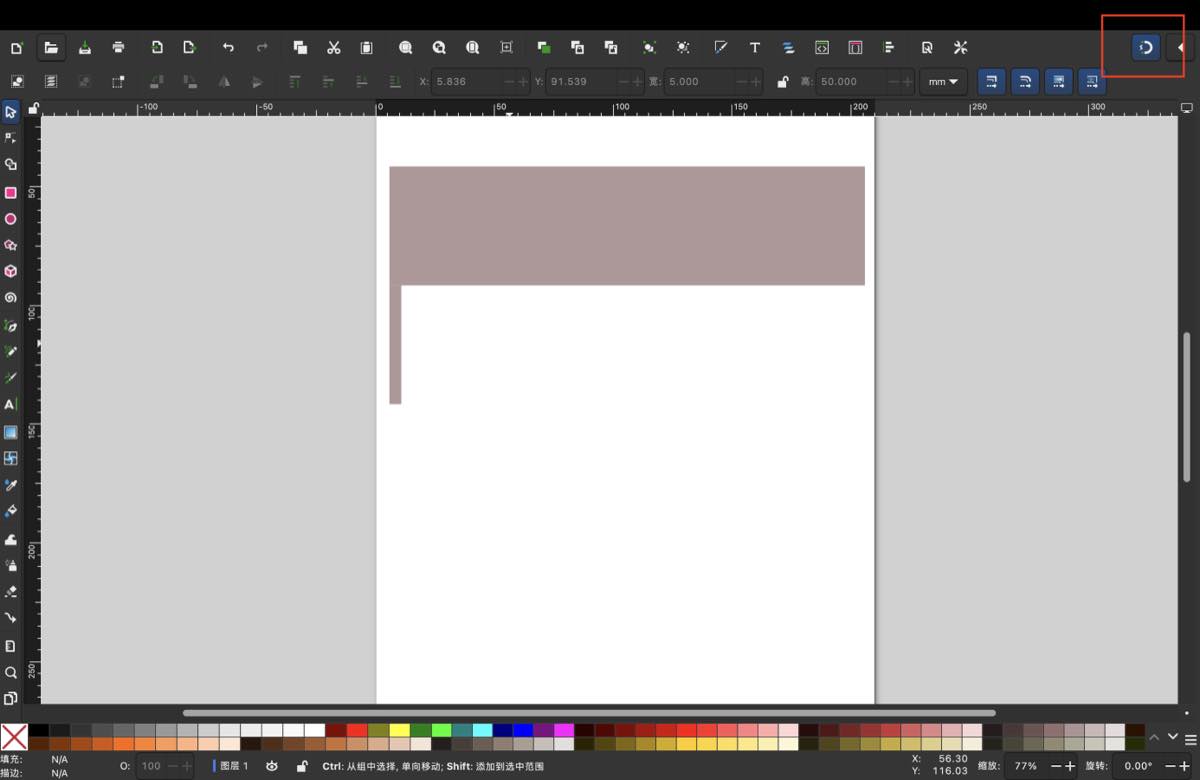Open the Document Properties icon
Screen dimensions: 1200x780
pos(927,47)
